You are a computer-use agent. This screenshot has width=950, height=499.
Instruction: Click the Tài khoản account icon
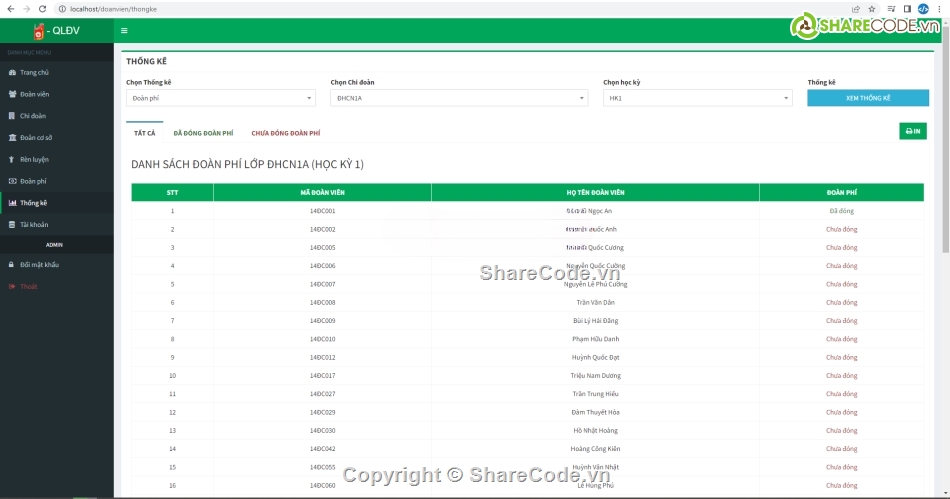tap(12, 225)
